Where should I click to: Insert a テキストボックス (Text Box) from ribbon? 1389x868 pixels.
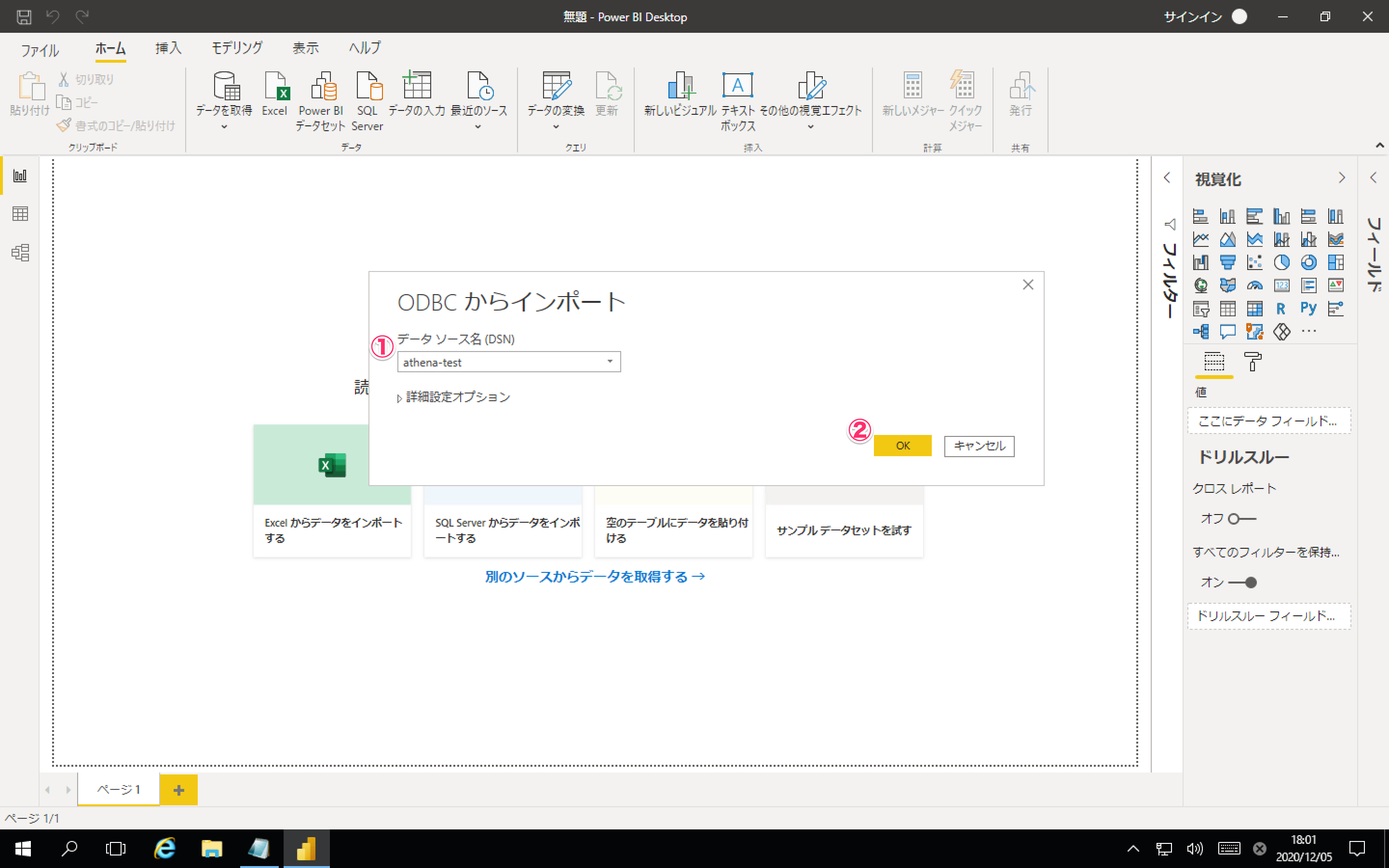(737, 87)
